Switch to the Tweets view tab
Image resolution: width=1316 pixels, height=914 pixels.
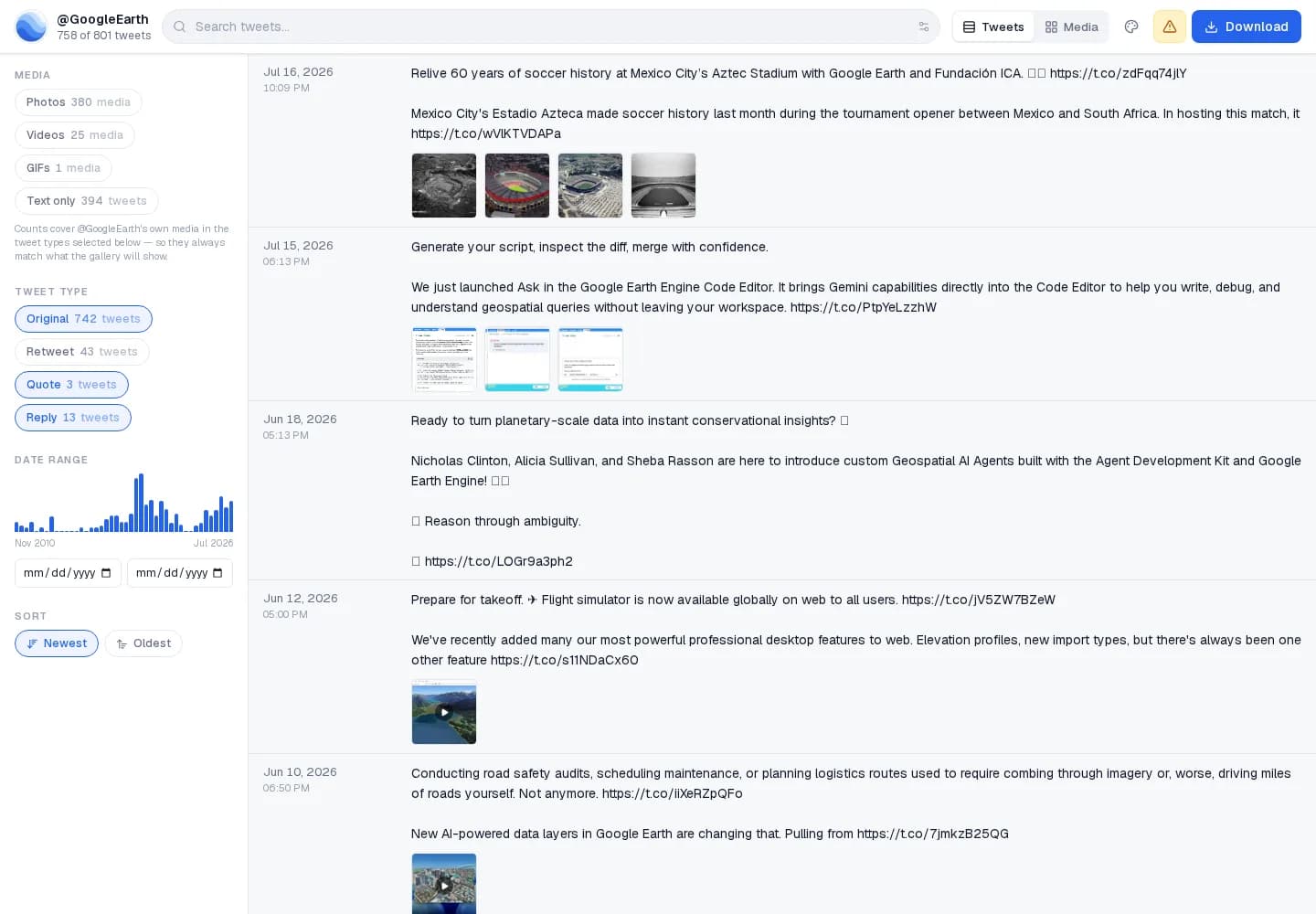tap(993, 27)
